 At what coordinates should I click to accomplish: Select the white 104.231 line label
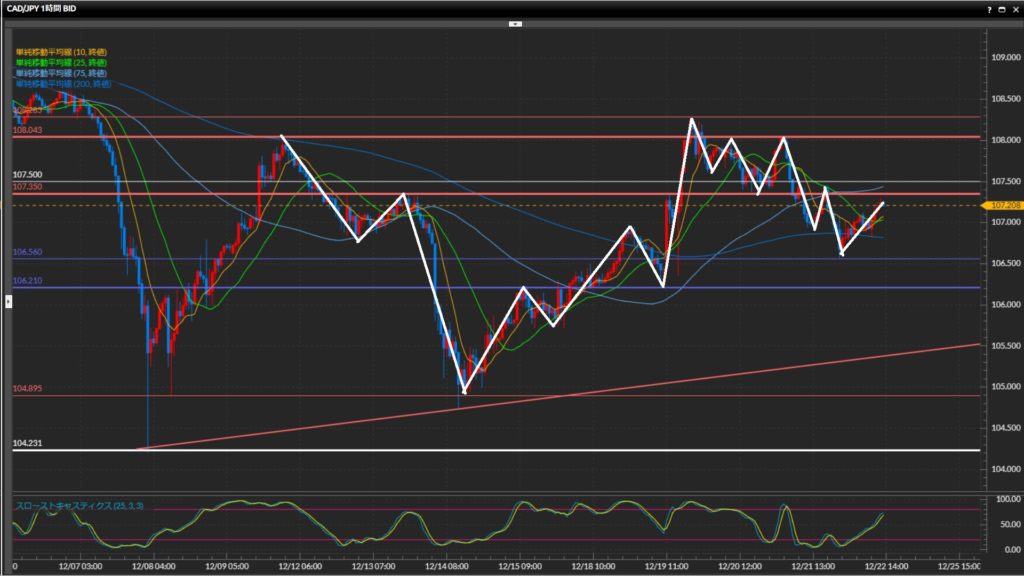[28, 442]
